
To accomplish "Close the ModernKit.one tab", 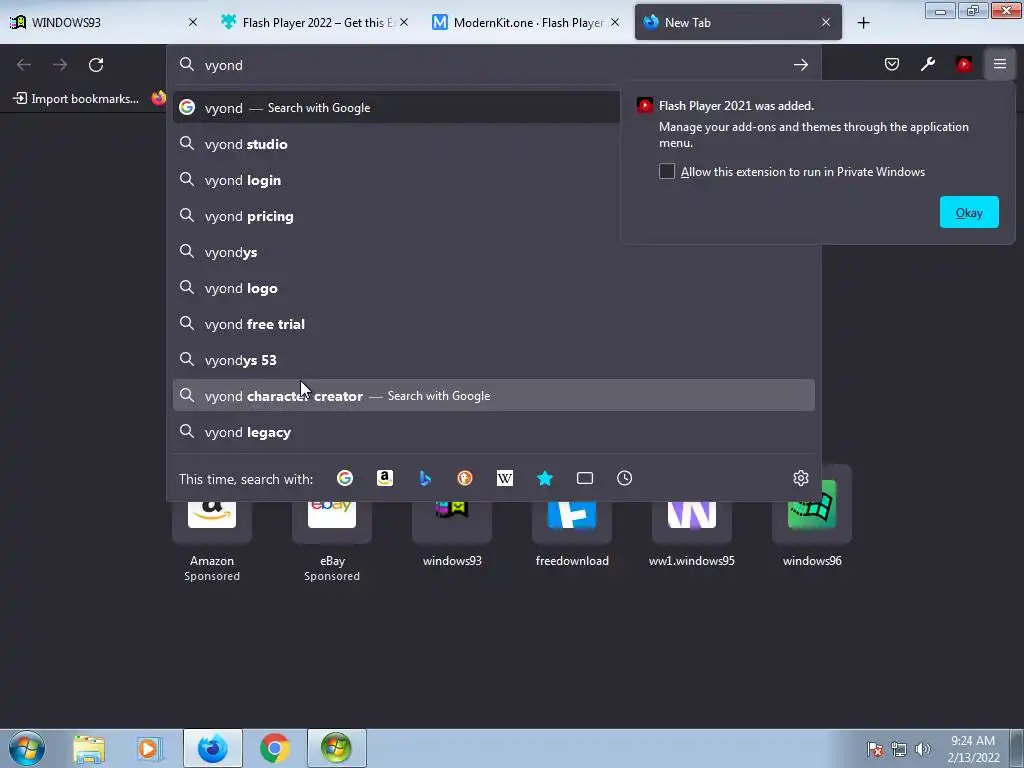I will pyautogui.click(x=615, y=22).
